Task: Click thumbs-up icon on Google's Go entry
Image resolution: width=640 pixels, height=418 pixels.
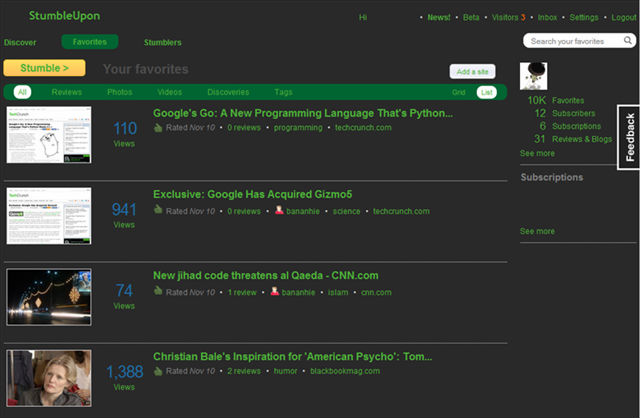Action: (x=158, y=128)
